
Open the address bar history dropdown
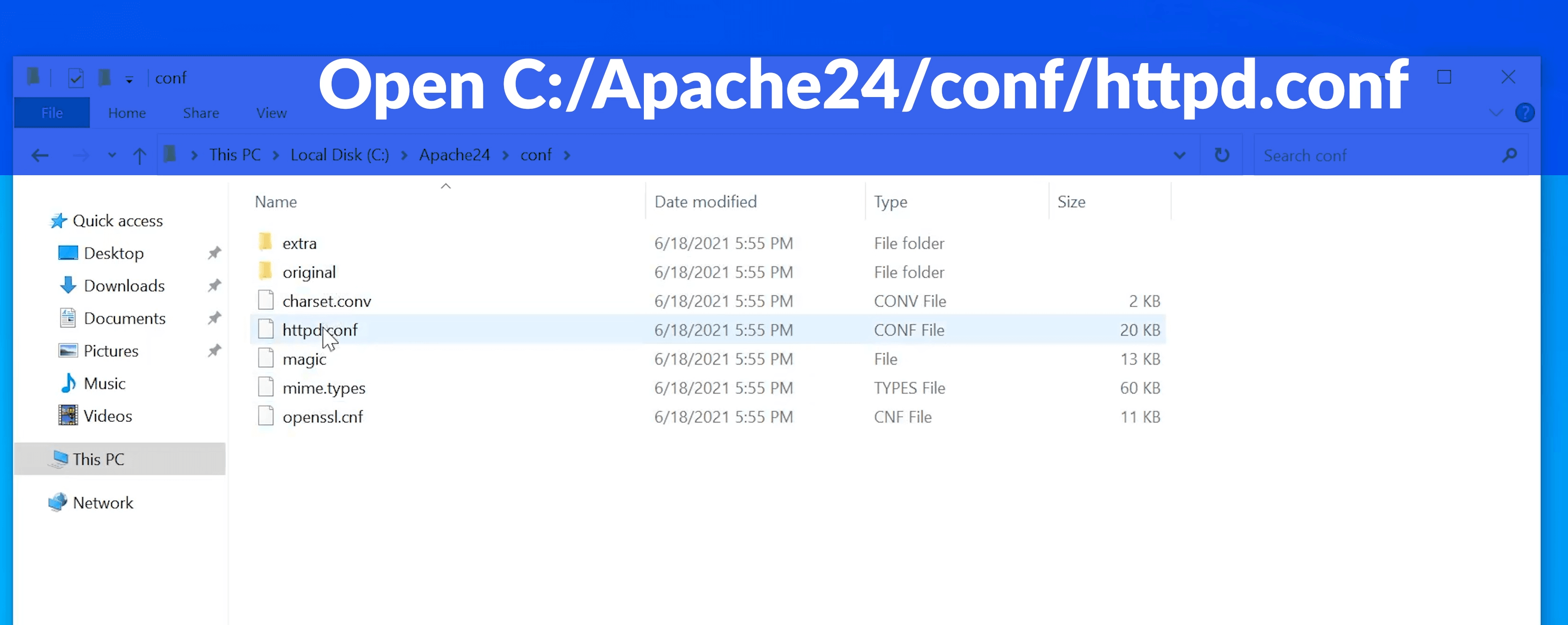1180,156
